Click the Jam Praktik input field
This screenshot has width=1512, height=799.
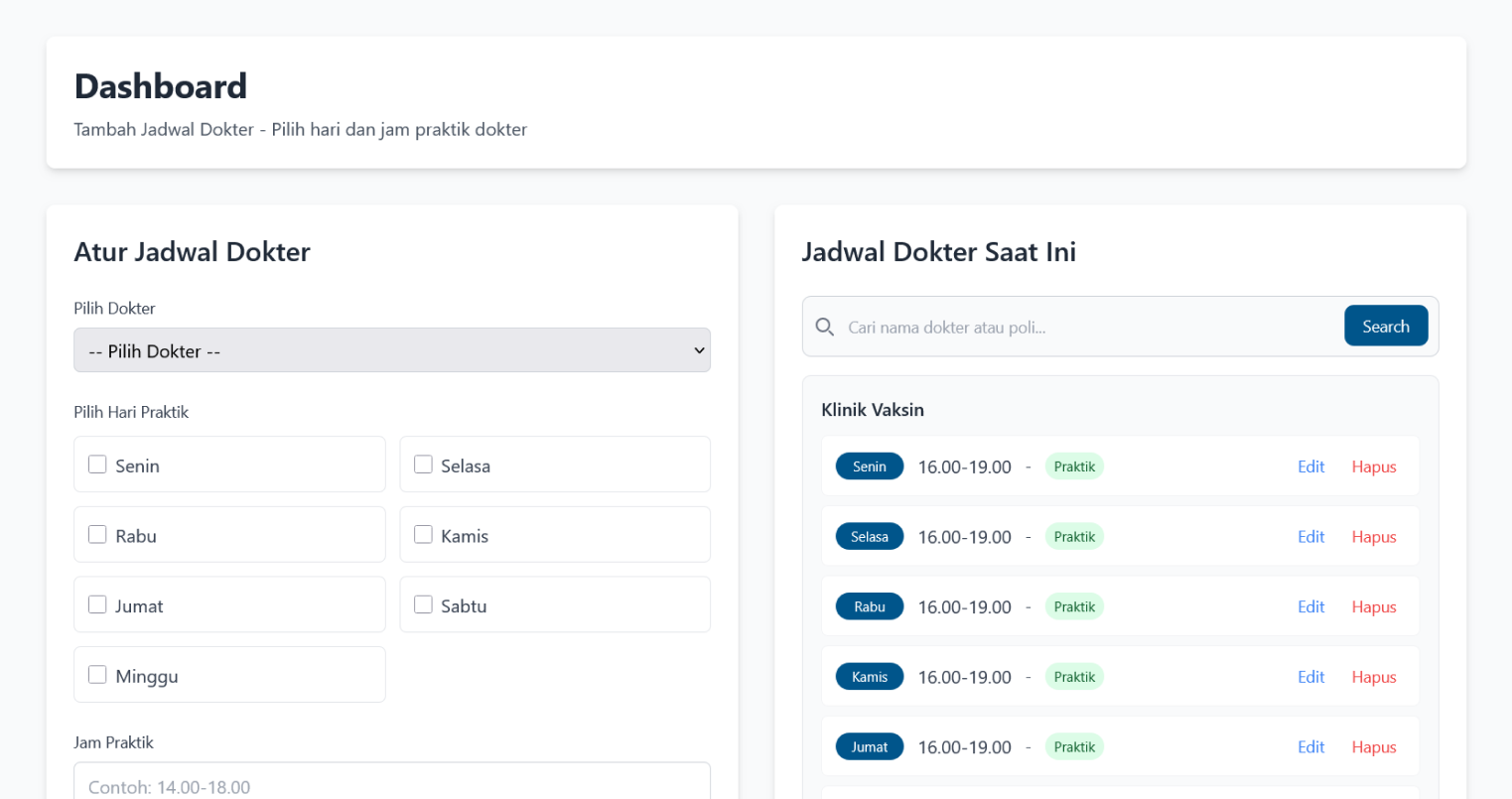392,784
